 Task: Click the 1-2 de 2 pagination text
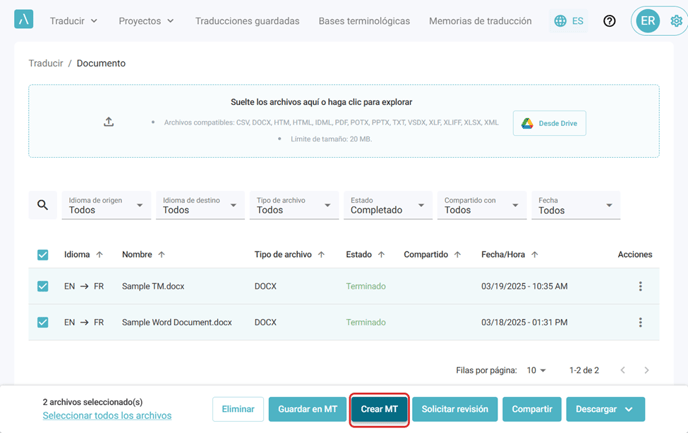[x=584, y=370]
